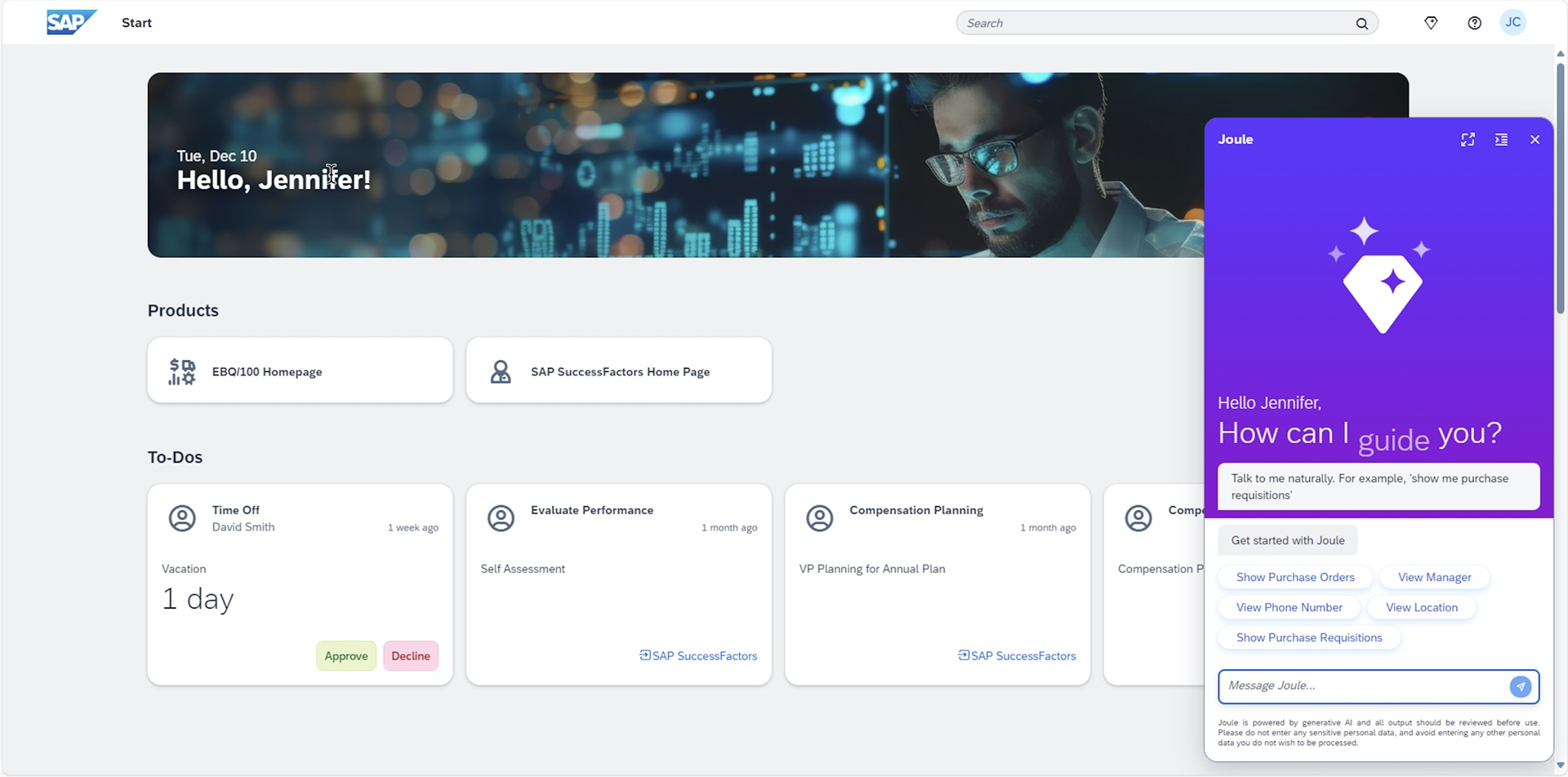The width and height of the screenshot is (1568, 777).
Task: Select the View Location suggestion
Action: pos(1421,607)
